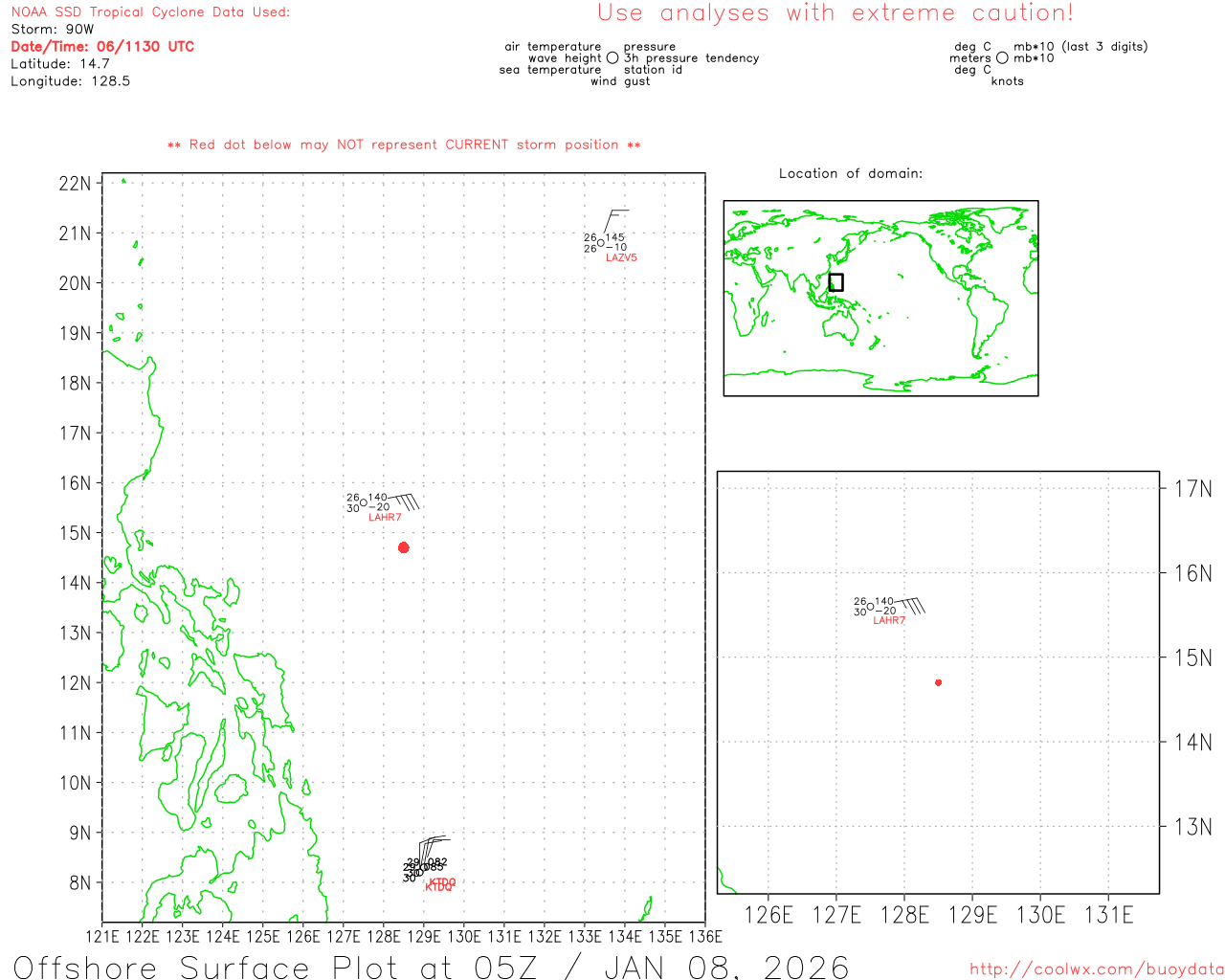Click the 12N latitude axis label

[75, 683]
